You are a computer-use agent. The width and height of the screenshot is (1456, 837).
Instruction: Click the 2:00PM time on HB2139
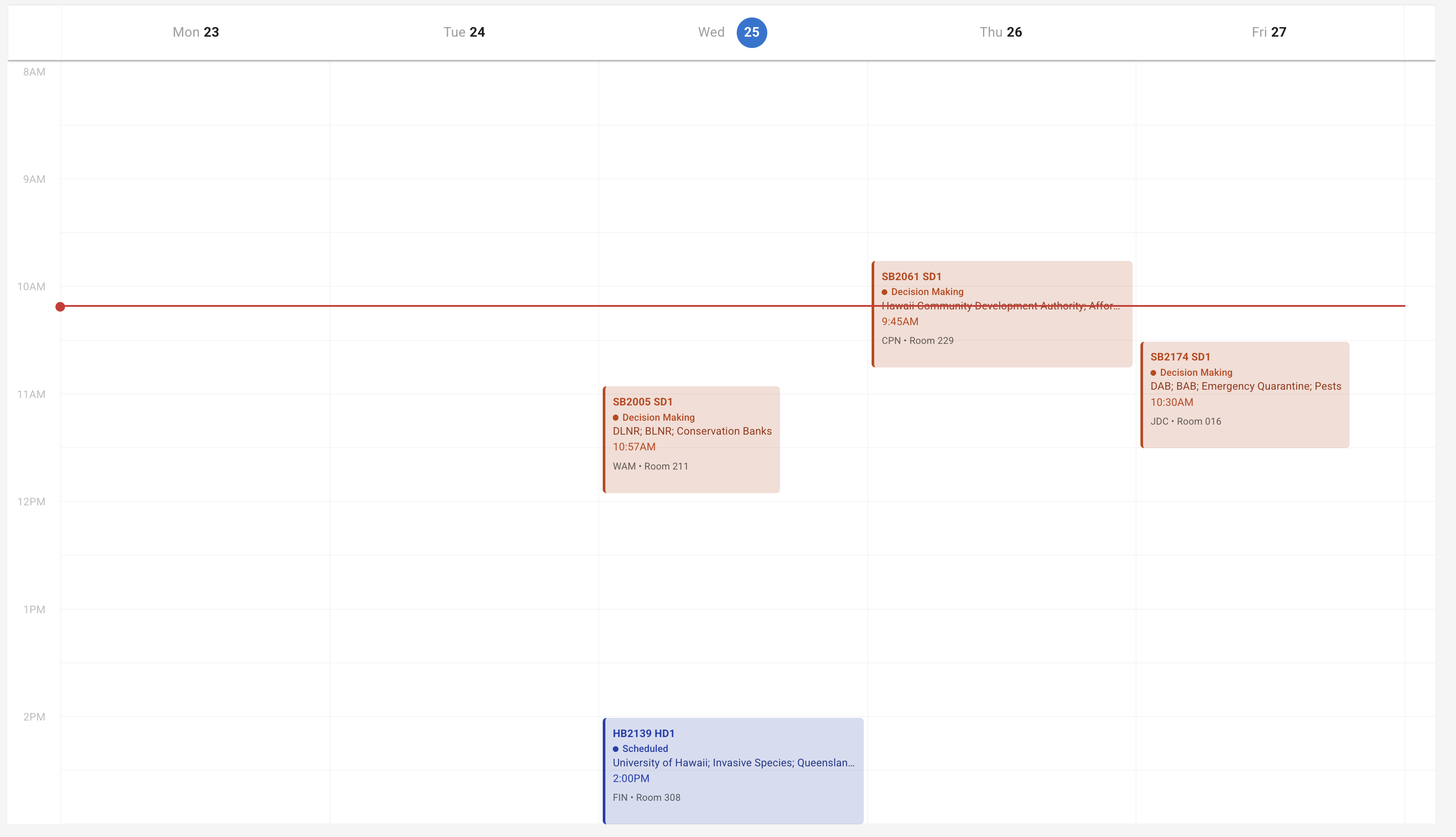click(x=631, y=779)
